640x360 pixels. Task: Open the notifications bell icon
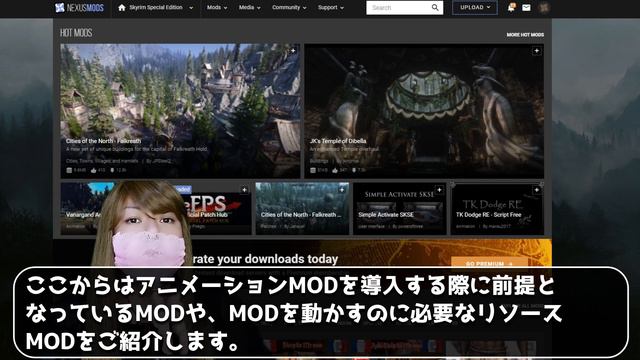pyautogui.click(x=511, y=7)
